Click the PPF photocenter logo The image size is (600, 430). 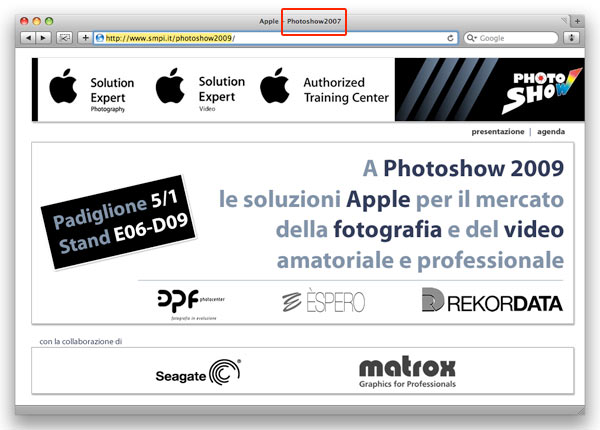(191, 304)
